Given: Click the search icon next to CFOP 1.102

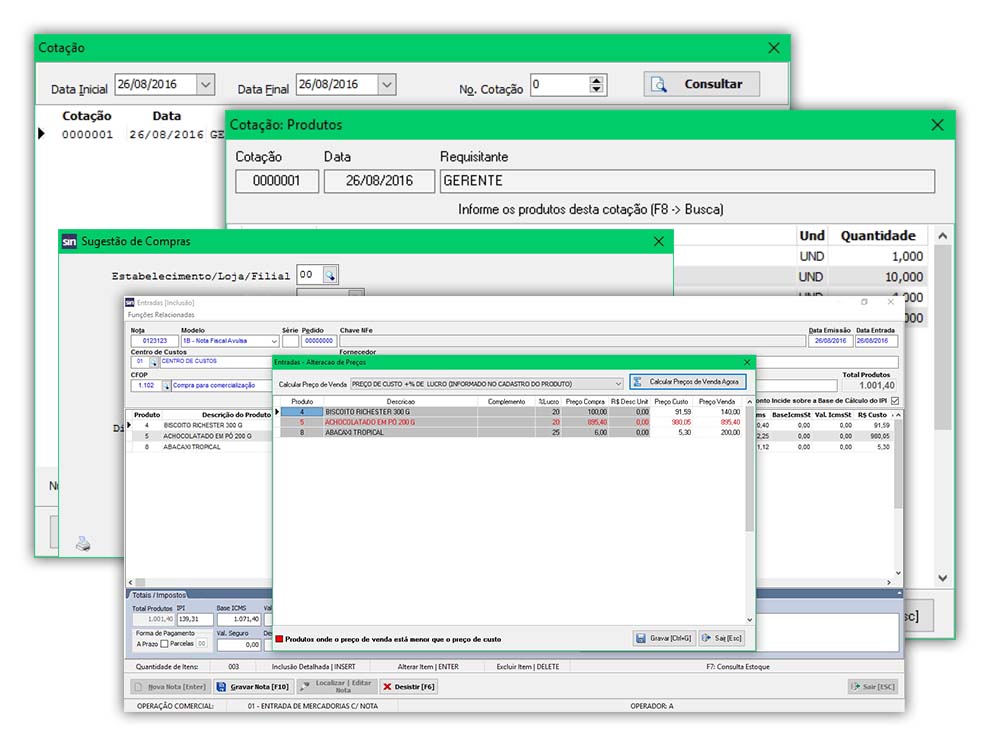Looking at the screenshot, I should (x=167, y=385).
